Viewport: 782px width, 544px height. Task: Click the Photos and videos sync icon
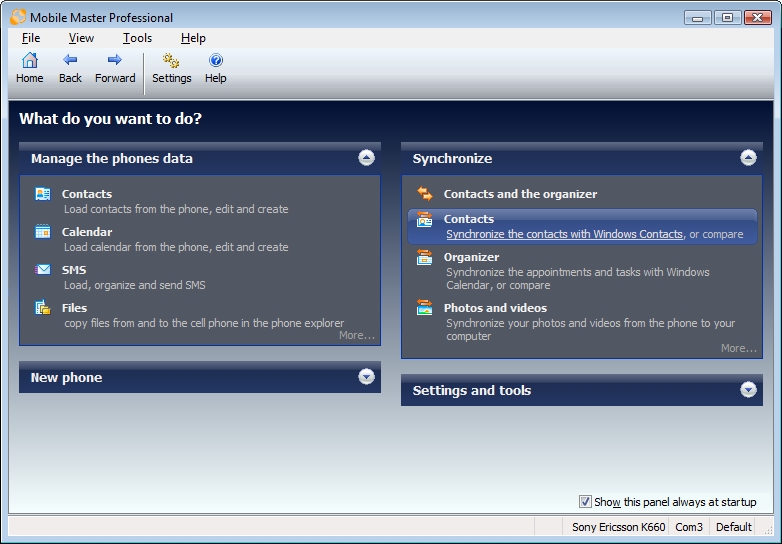click(x=425, y=308)
